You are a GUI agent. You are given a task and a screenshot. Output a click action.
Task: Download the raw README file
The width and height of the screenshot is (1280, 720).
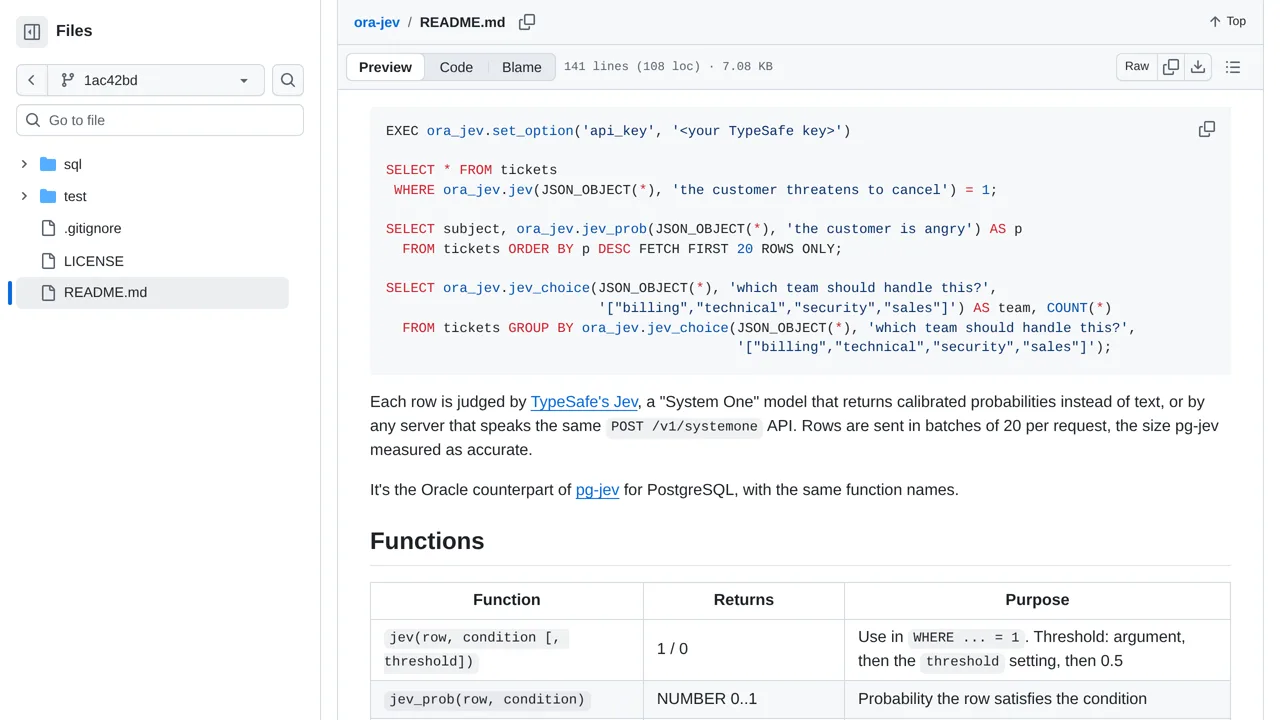pos(1198,67)
